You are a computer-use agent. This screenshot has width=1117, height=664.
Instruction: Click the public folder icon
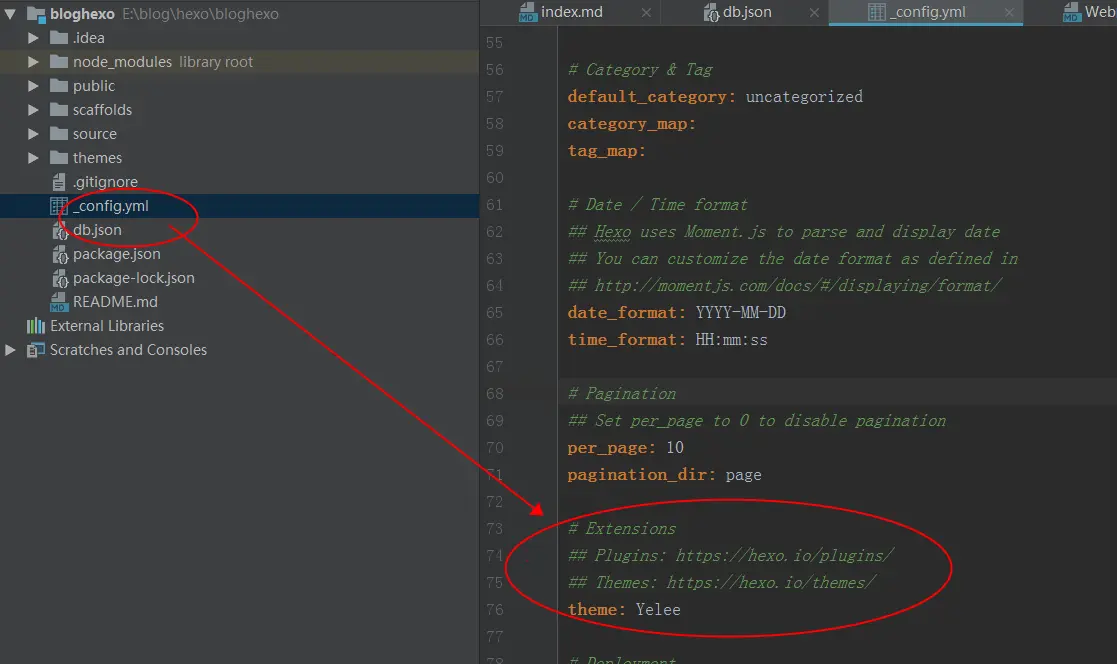coord(59,85)
